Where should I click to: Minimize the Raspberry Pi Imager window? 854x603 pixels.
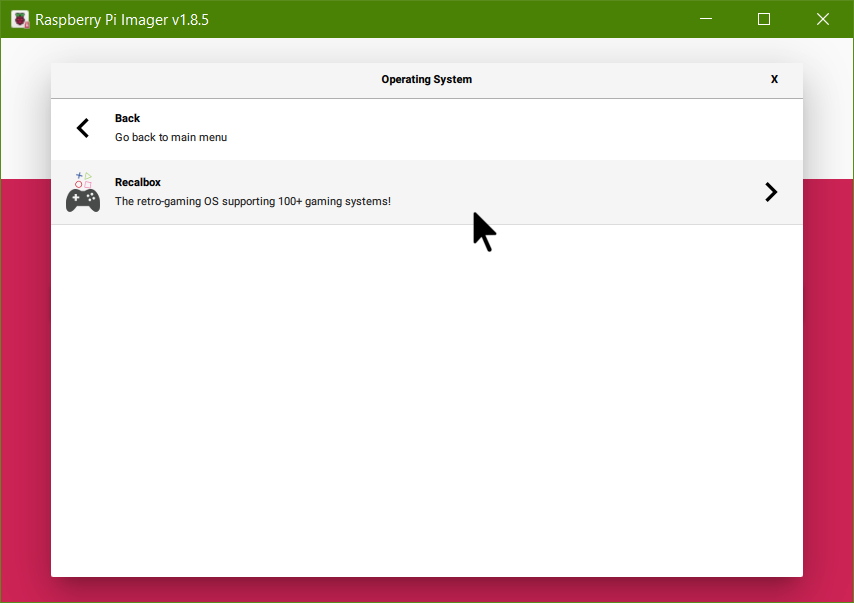(x=707, y=19)
